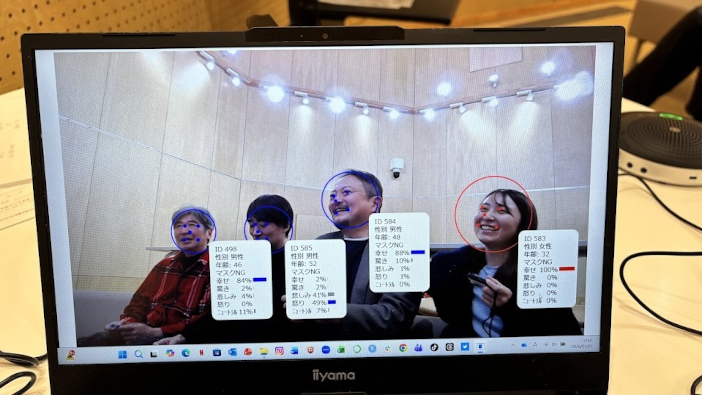Click the red happiness bar in ID 583 card
Screen dimensions: 702x395
pos(566,269)
